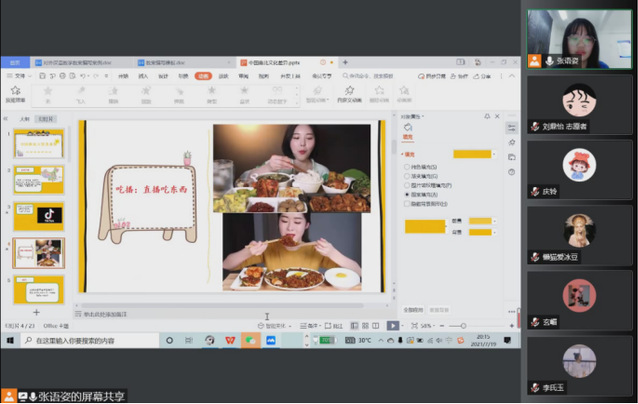Click the WPS icon in the taskbar
This screenshot has width=638, height=404.
coord(230,340)
